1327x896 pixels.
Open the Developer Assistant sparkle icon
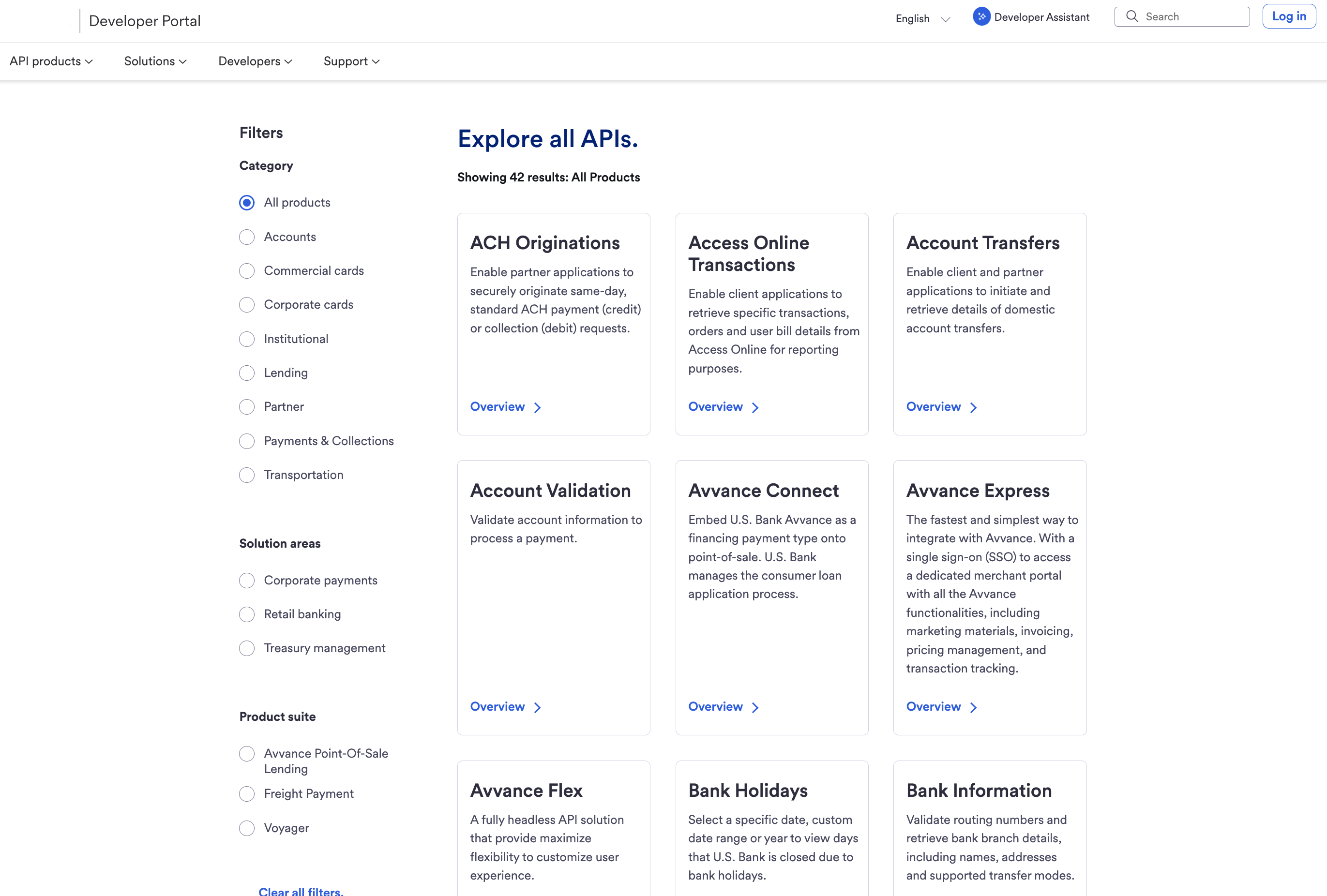pos(981,16)
